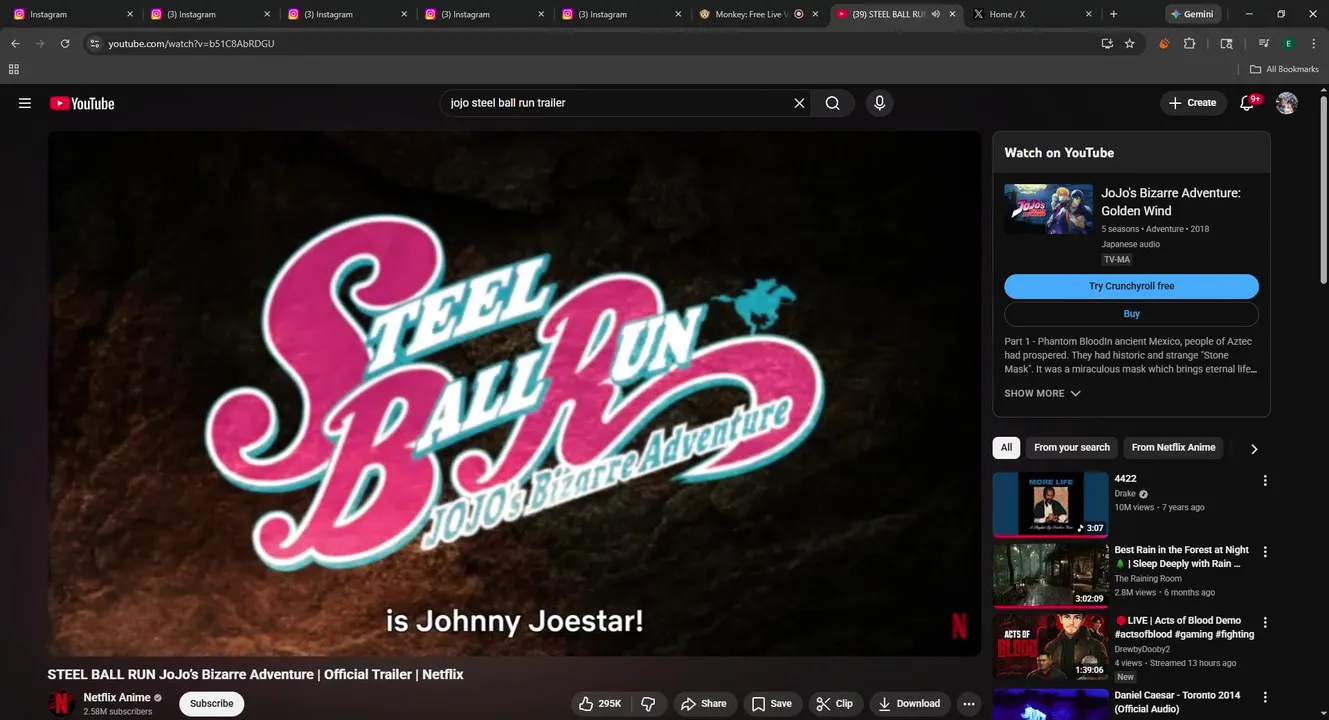The width and height of the screenshot is (1329, 720).
Task: Bookmark this page with star
Action: click(x=1130, y=44)
